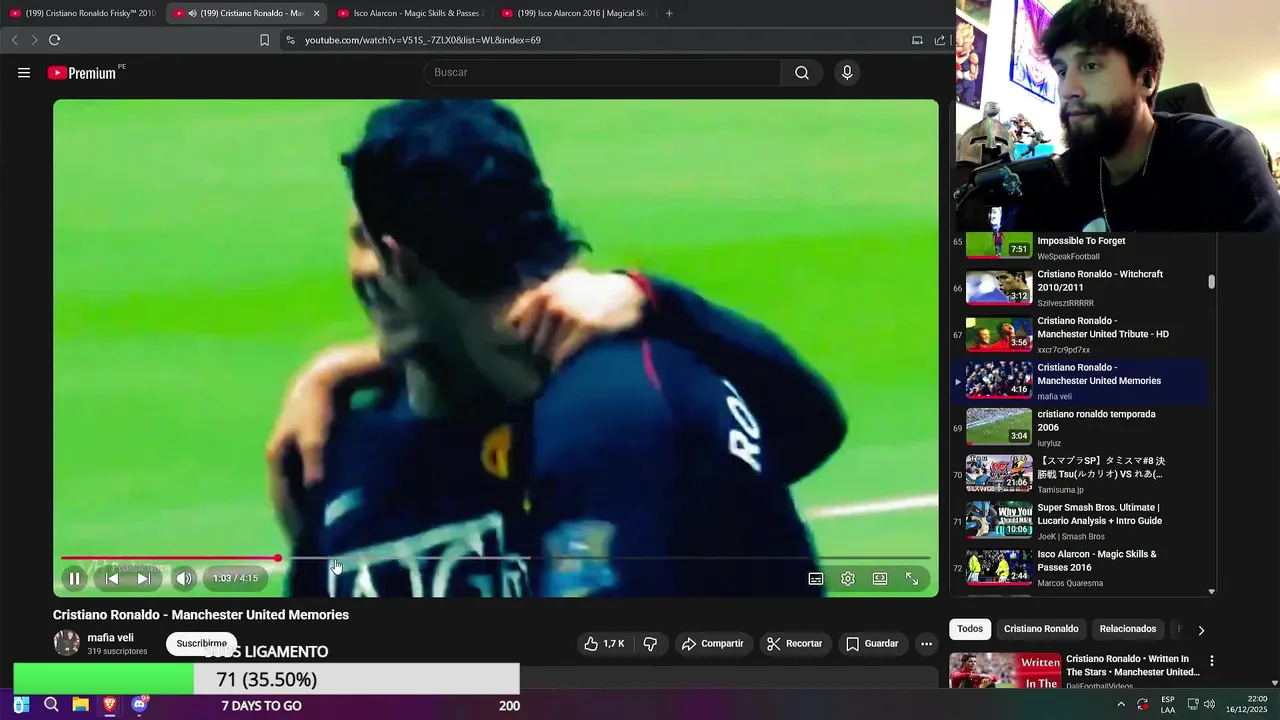The height and width of the screenshot is (720, 1280).
Task: Play the Tamisuma.jp playlist video
Action: click(x=1078, y=475)
